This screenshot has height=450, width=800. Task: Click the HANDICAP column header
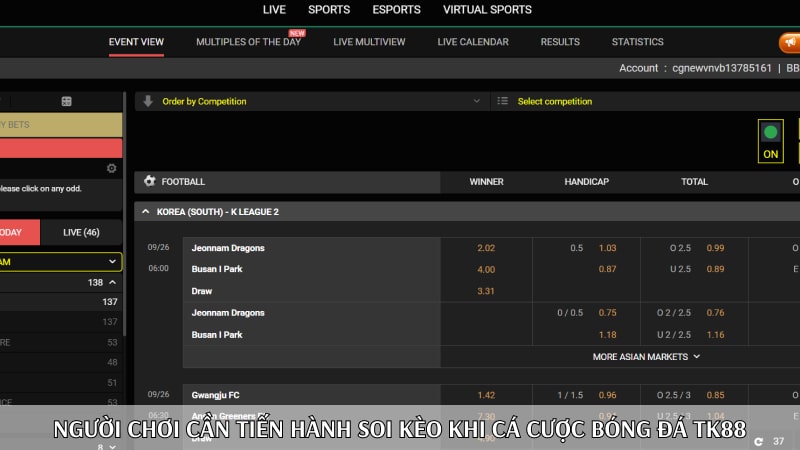pyautogui.click(x=587, y=182)
